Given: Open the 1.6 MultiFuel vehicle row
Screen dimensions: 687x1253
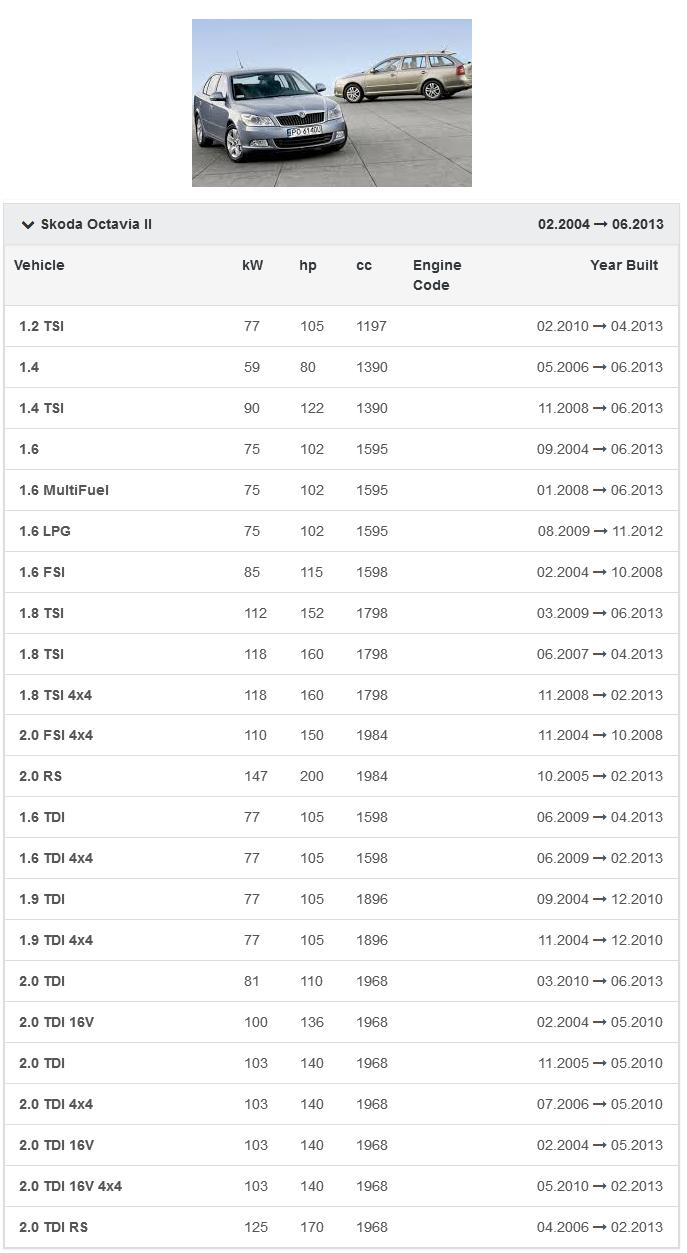Looking at the screenshot, I should coord(64,490).
